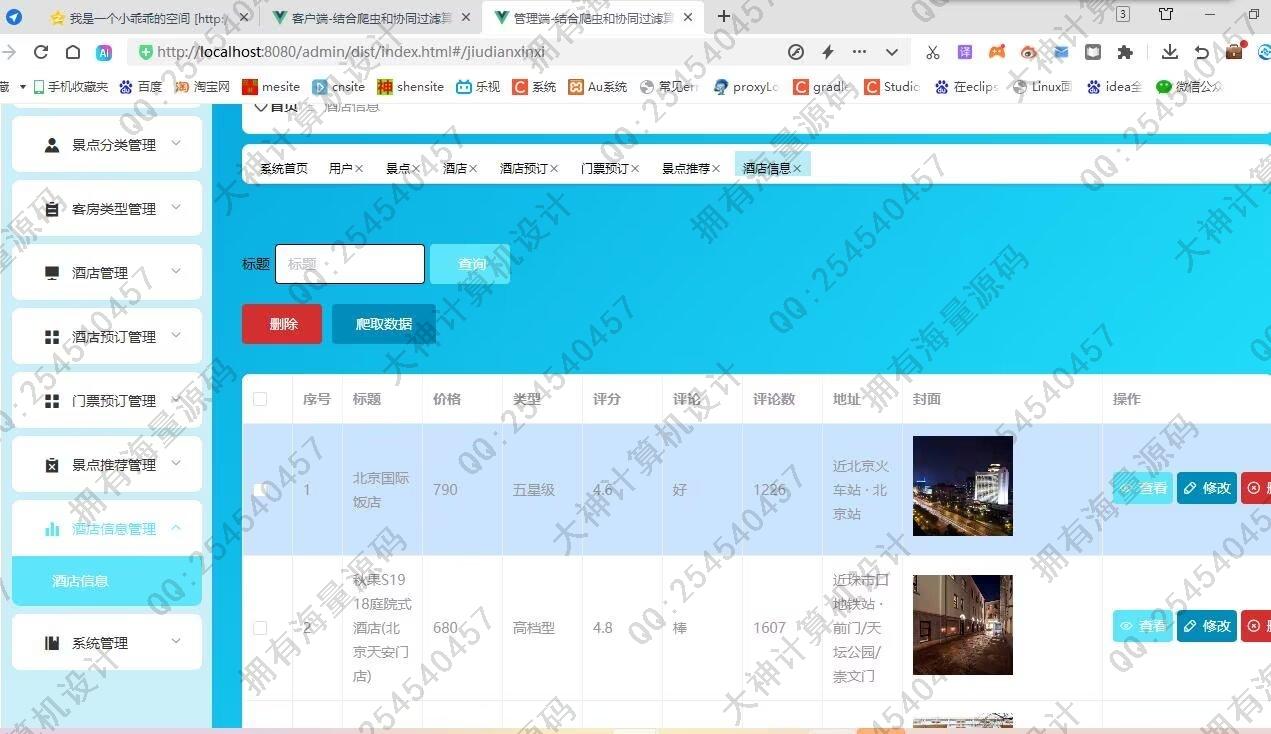
Task: Close the 酒店 page tab
Action: (x=473, y=169)
